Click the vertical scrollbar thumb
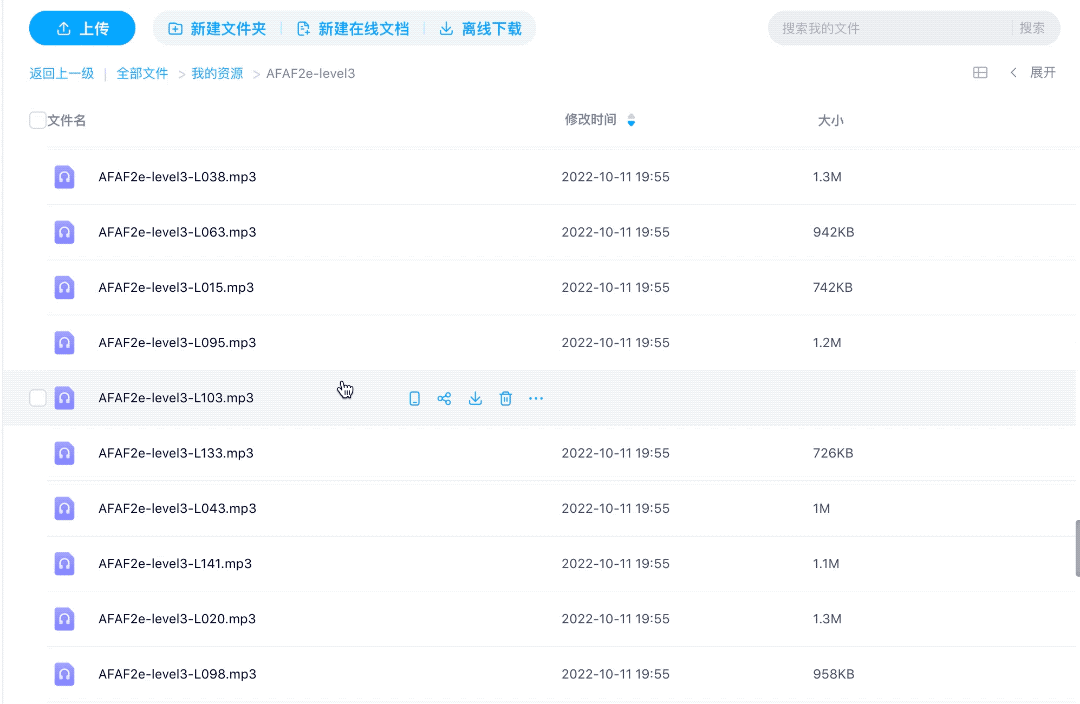 coord(1077,548)
